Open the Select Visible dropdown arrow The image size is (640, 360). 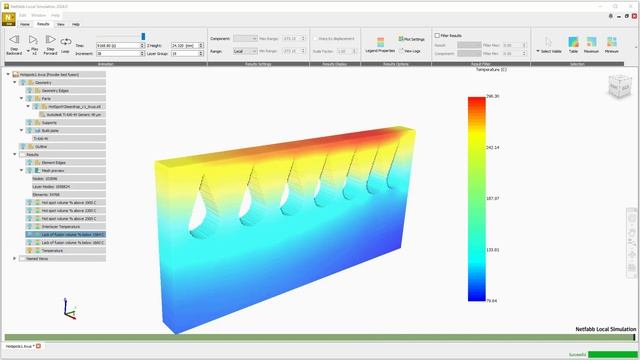(538, 51)
